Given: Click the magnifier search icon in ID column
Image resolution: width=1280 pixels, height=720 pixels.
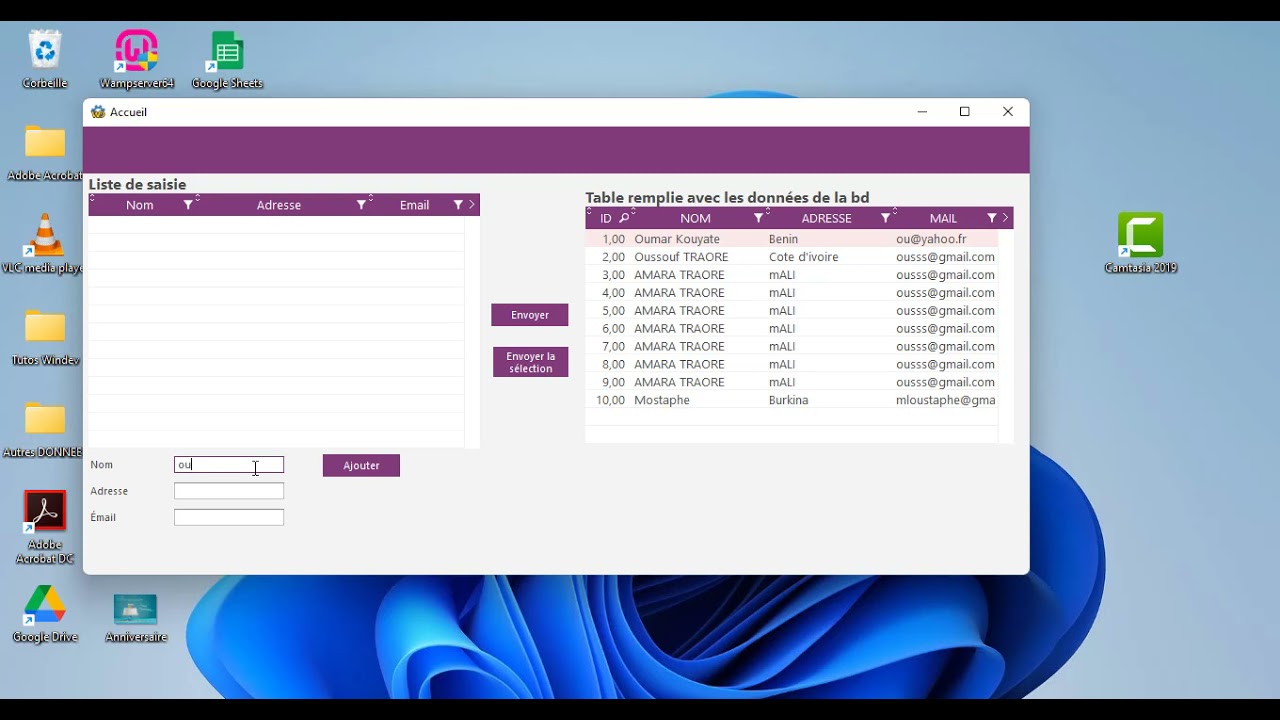Looking at the screenshot, I should click(624, 218).
